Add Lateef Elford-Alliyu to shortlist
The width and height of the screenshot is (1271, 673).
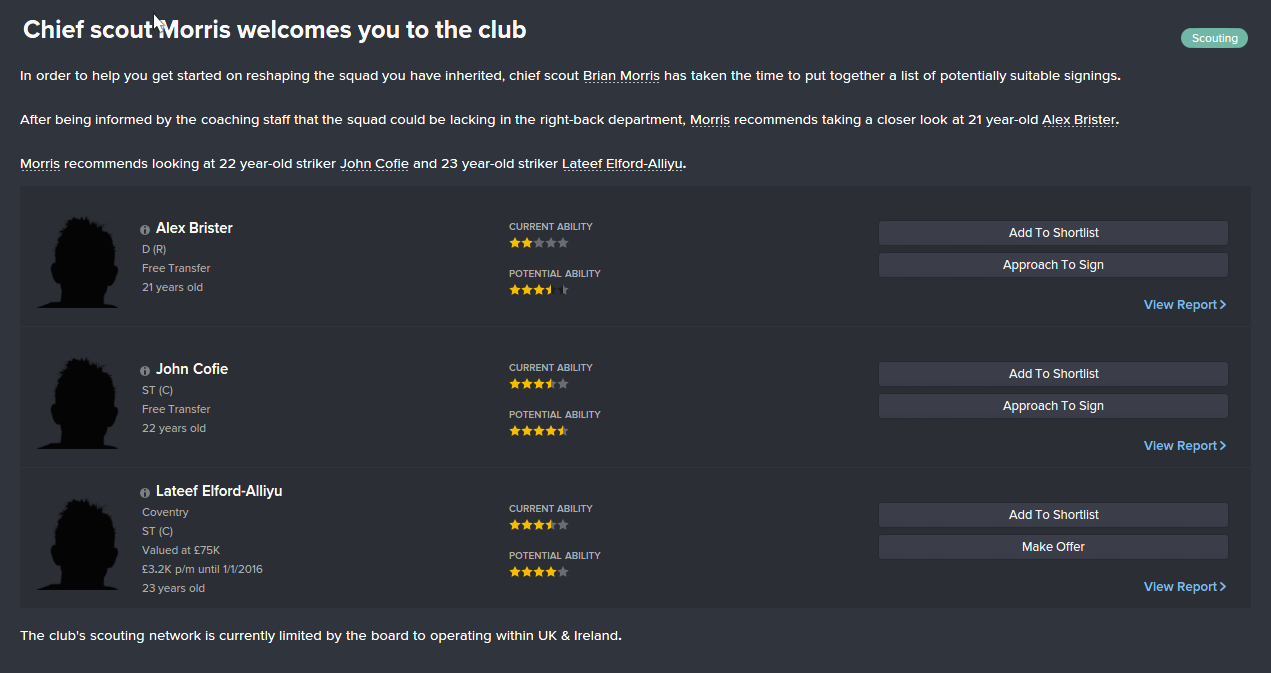pos(1053,515)
